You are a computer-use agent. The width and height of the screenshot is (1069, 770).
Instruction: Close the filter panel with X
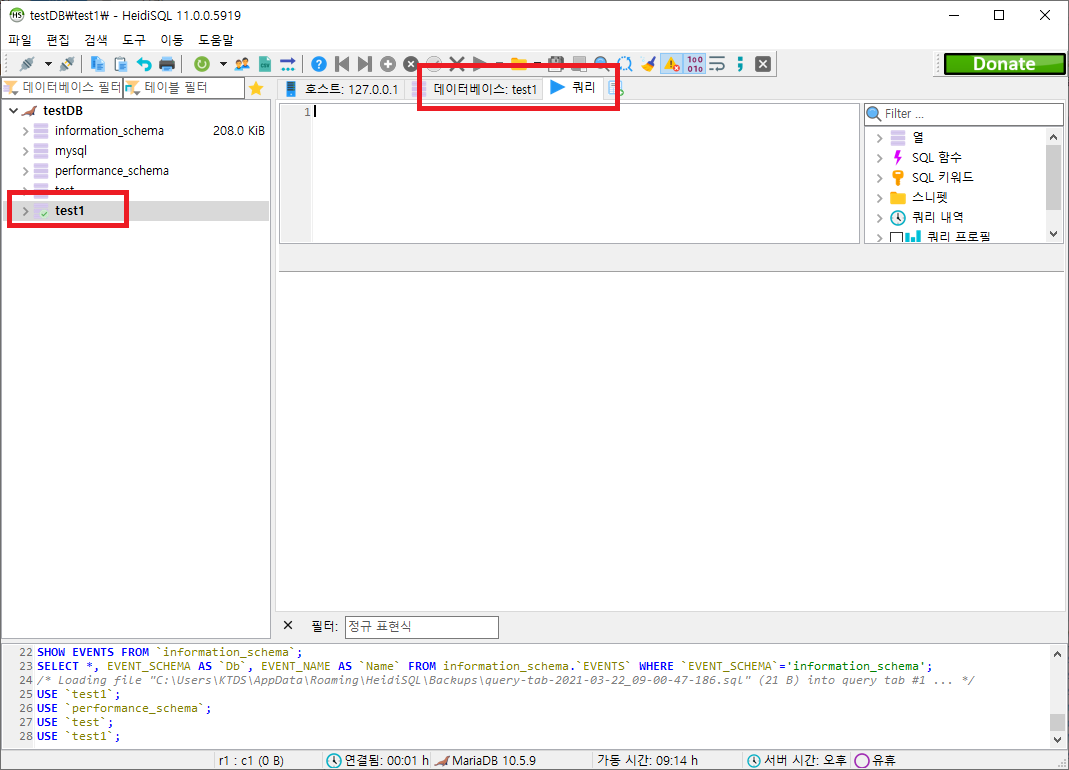[x=288, y=625]
